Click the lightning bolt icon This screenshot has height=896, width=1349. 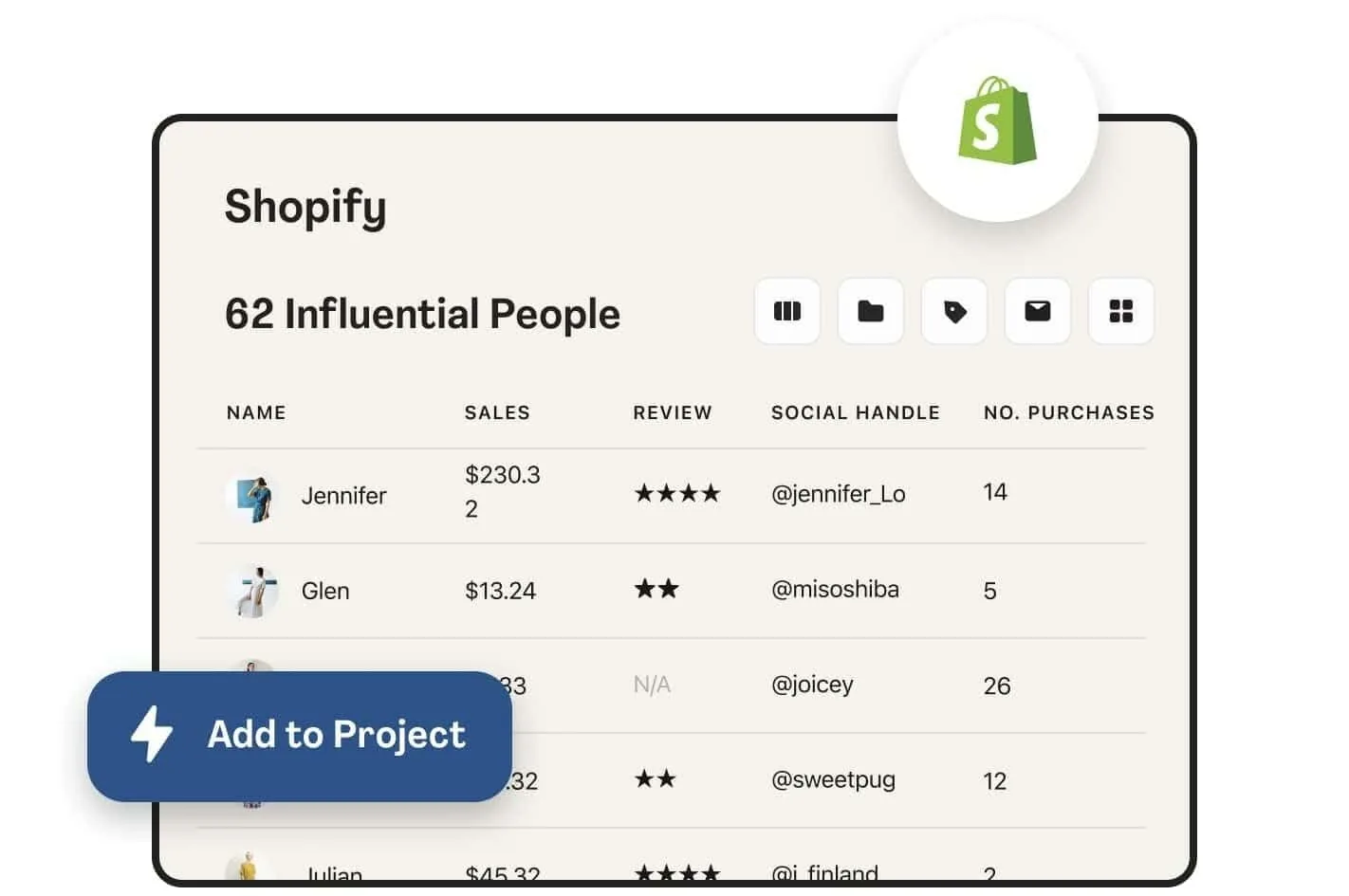[152, 734]
